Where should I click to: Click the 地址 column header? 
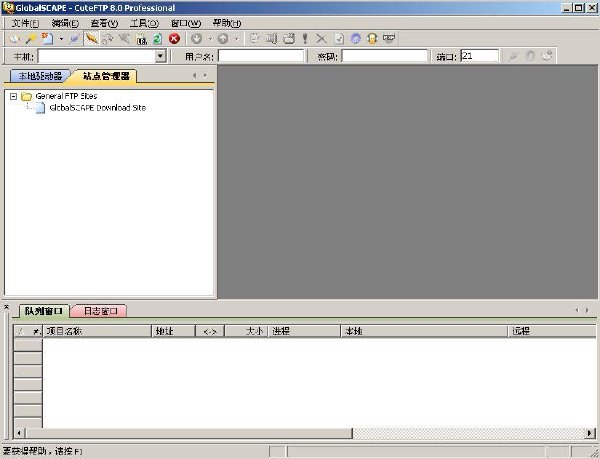click(x=173, y=331)
